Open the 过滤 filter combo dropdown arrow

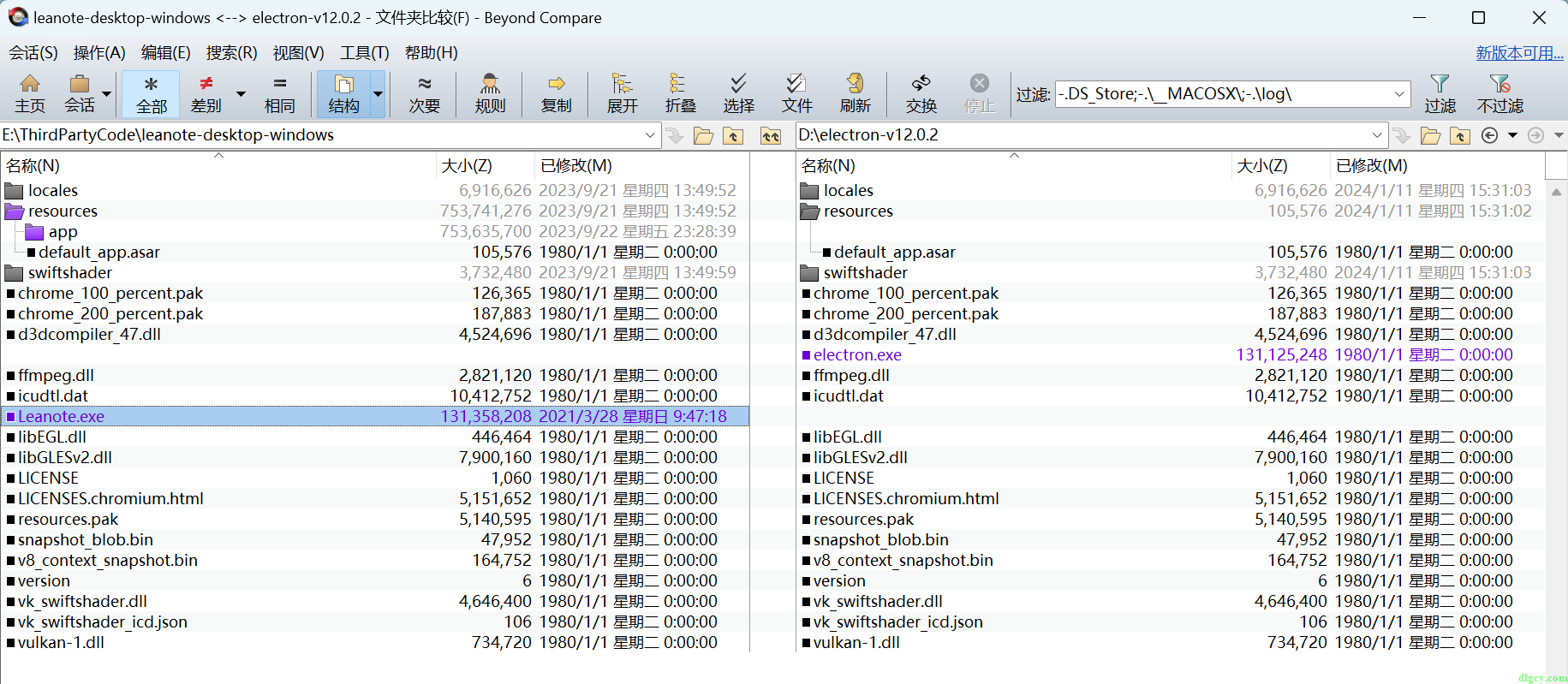coord(1399,94)
